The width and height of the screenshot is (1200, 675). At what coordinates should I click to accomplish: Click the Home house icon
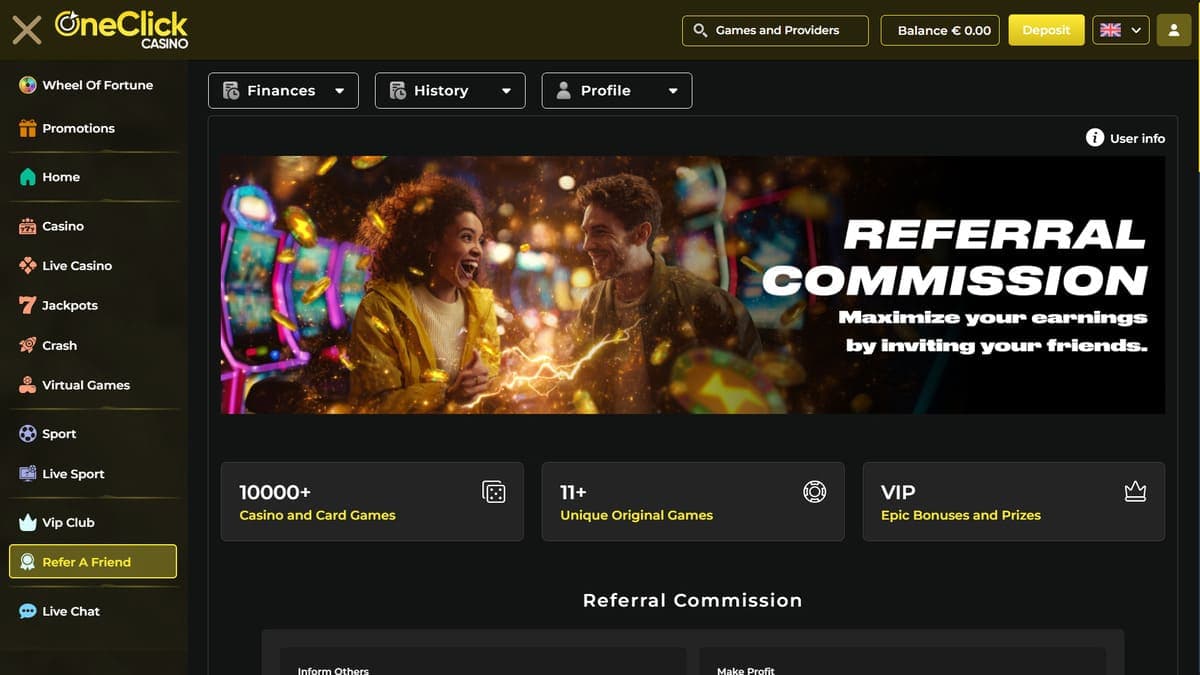pos(28,177)
